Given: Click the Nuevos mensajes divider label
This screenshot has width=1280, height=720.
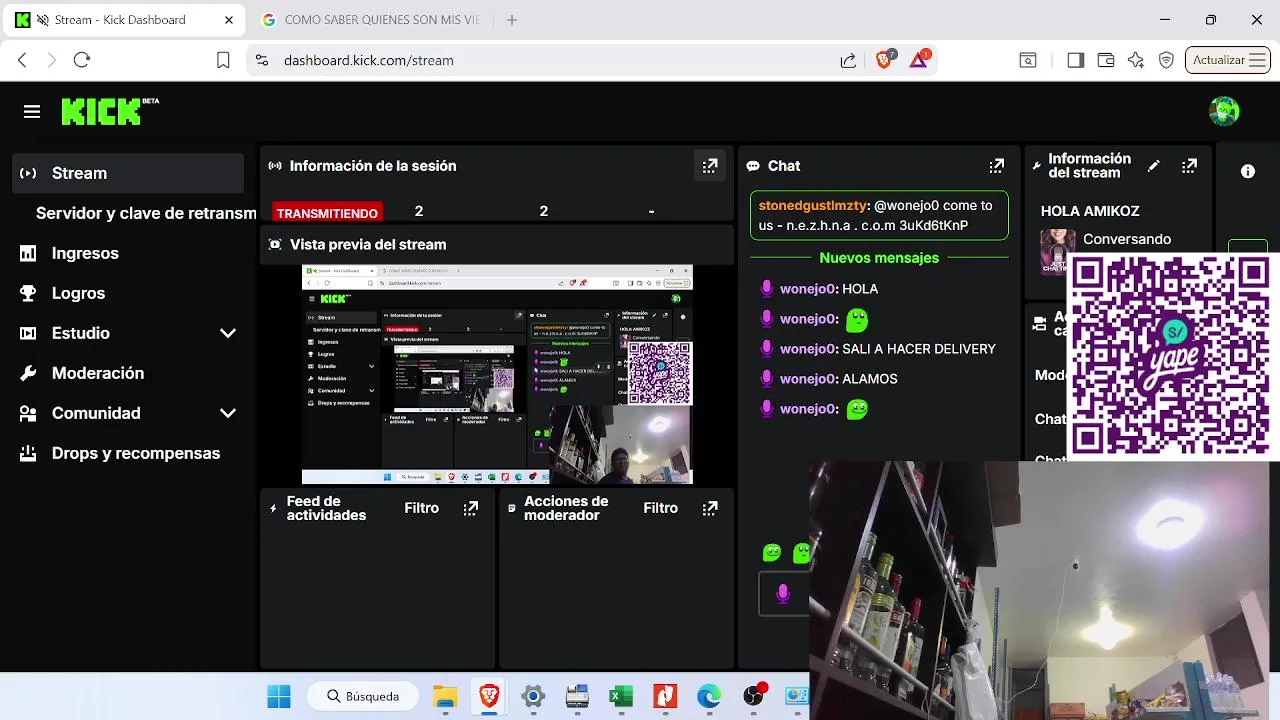Looking at the screenshot, I should pos(879,258).
